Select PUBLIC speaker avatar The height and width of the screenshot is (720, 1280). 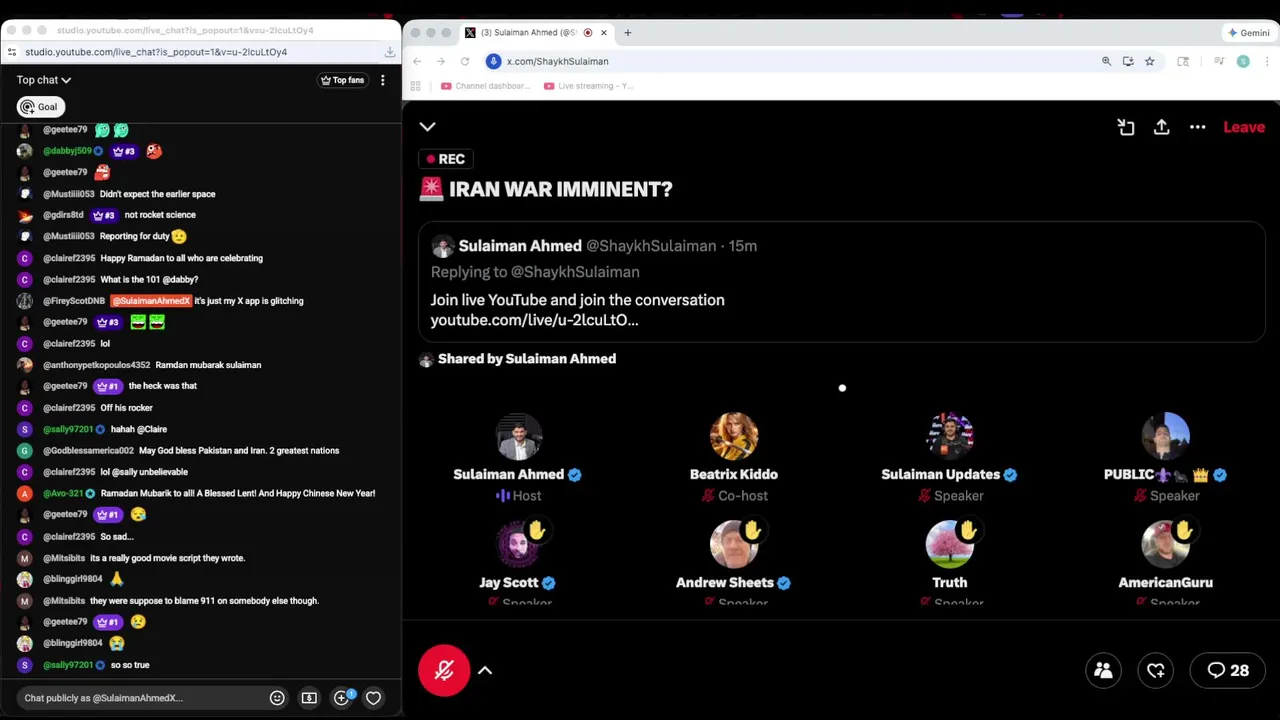click(1166, 436)
